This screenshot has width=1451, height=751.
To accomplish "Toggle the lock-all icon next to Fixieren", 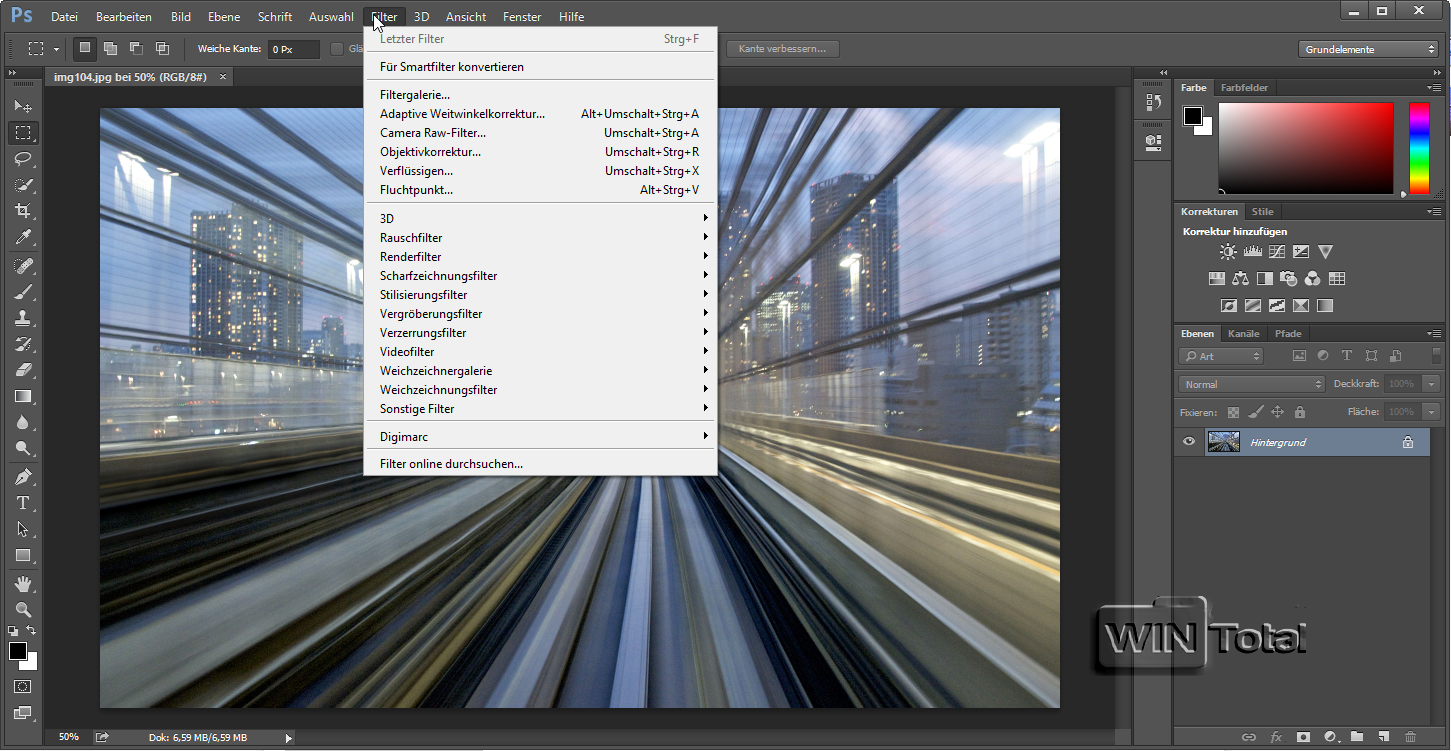I will 1300,412.
